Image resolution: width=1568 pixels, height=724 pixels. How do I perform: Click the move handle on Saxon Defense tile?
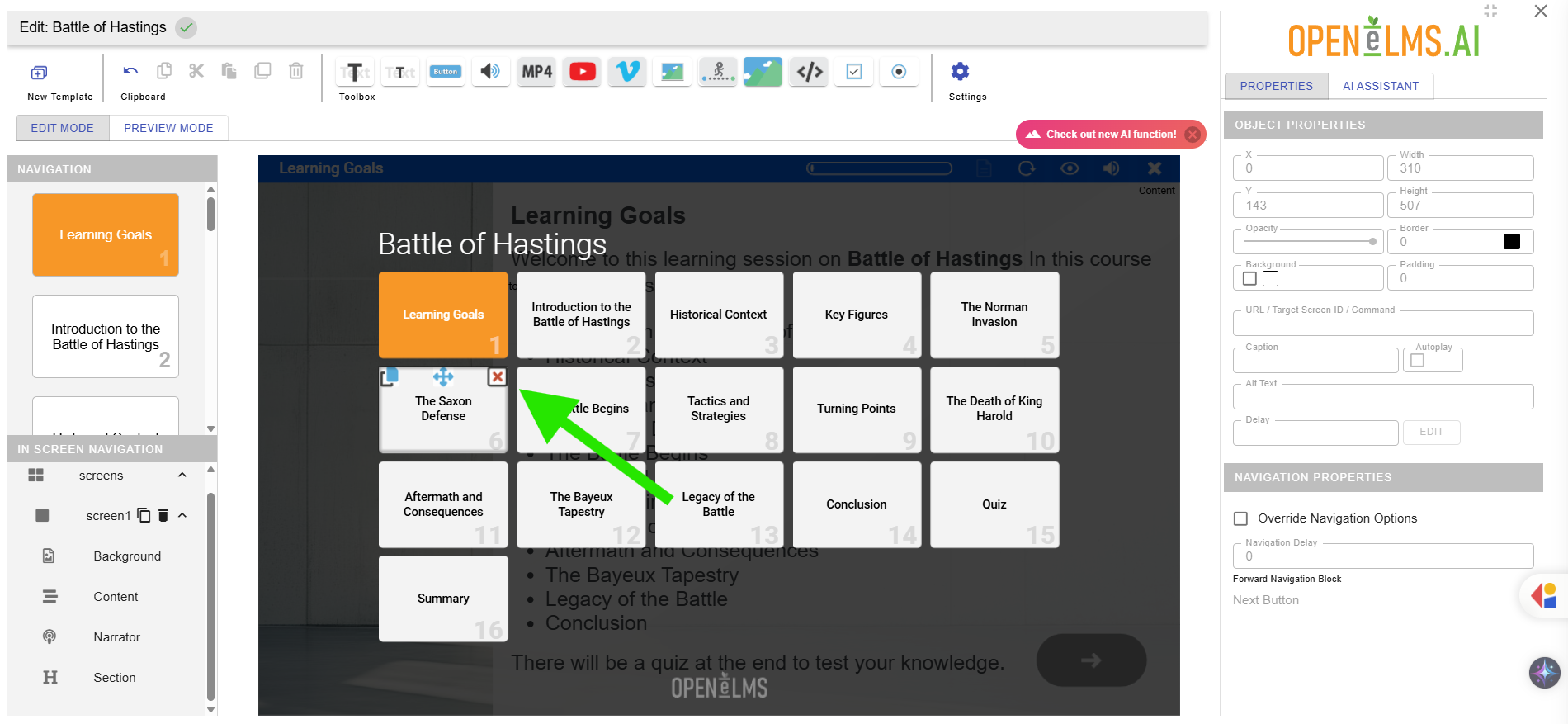coord(443,377)
